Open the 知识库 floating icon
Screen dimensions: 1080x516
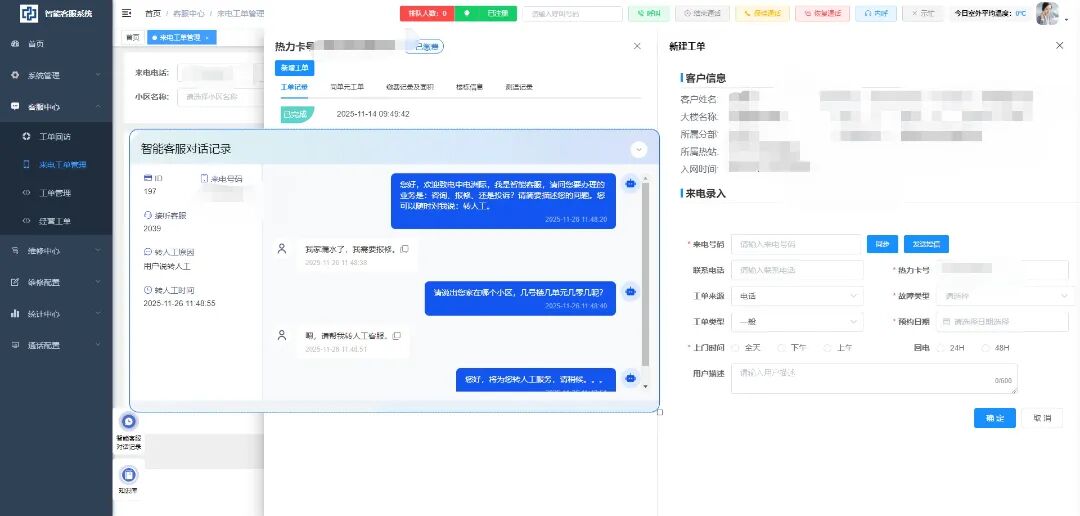click(x=128, y=475)
